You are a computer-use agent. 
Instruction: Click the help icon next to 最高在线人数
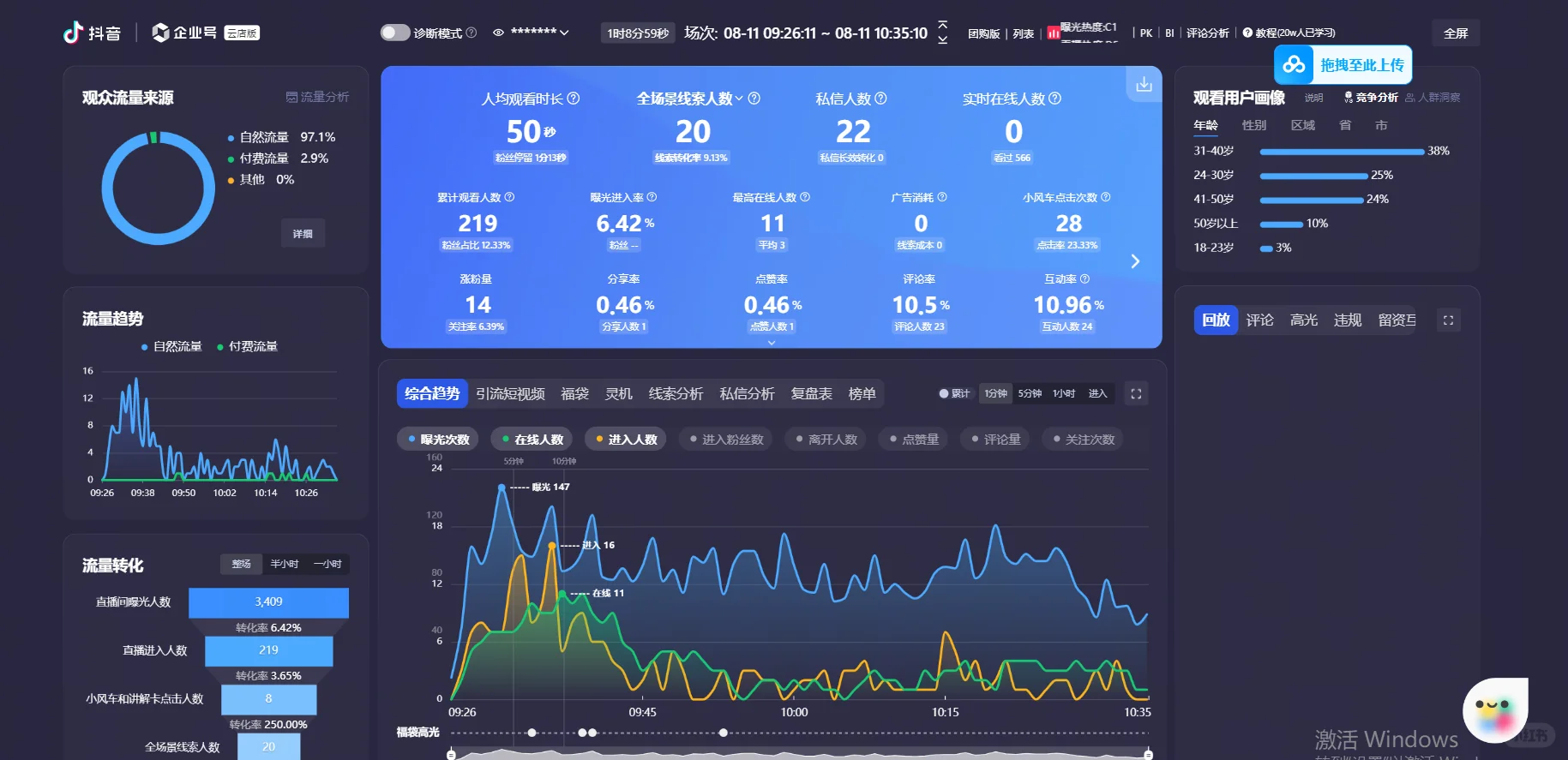(x=804, y=197)
